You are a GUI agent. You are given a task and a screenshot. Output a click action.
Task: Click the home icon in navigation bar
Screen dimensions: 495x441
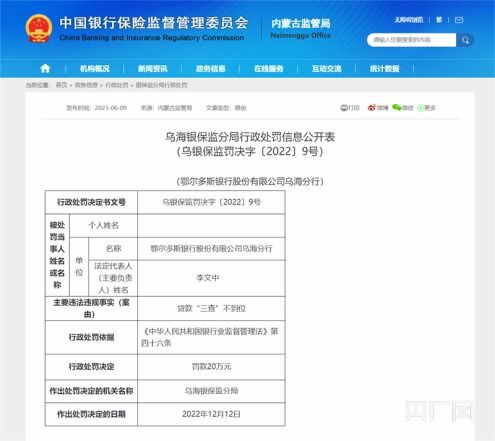coord(45,69)
